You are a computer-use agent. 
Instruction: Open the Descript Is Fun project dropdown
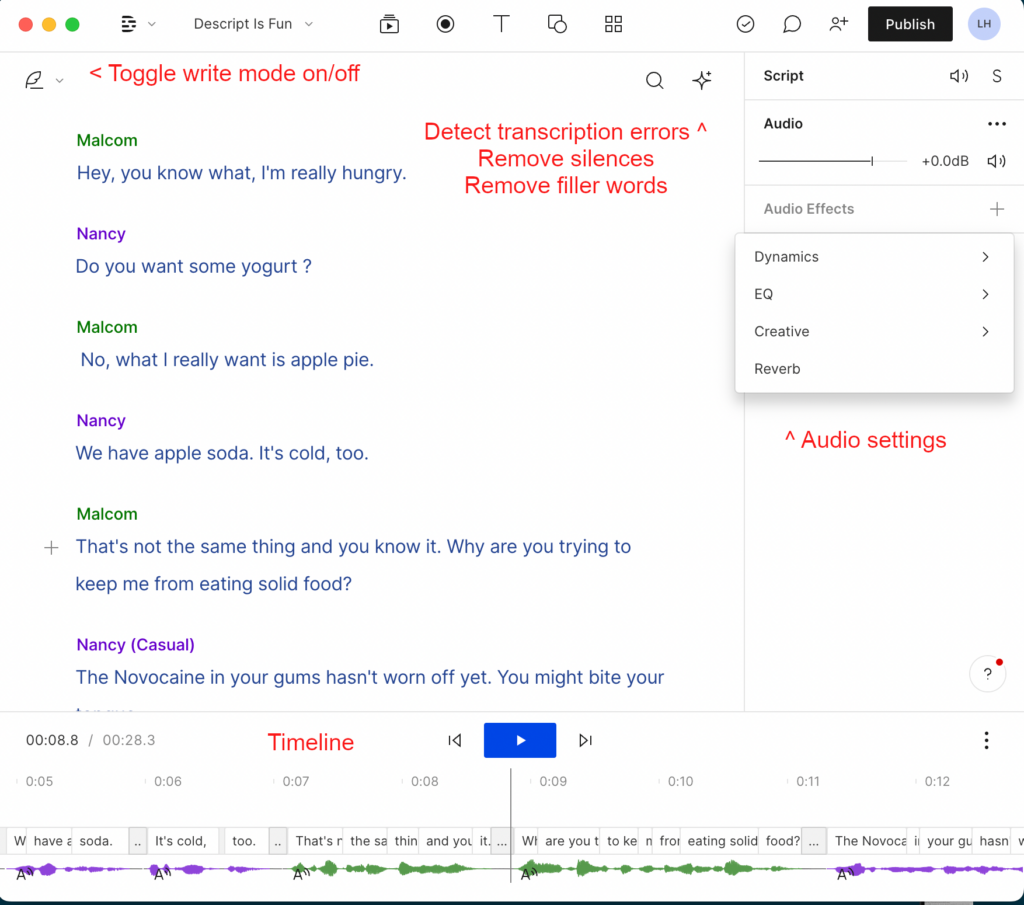253,24
